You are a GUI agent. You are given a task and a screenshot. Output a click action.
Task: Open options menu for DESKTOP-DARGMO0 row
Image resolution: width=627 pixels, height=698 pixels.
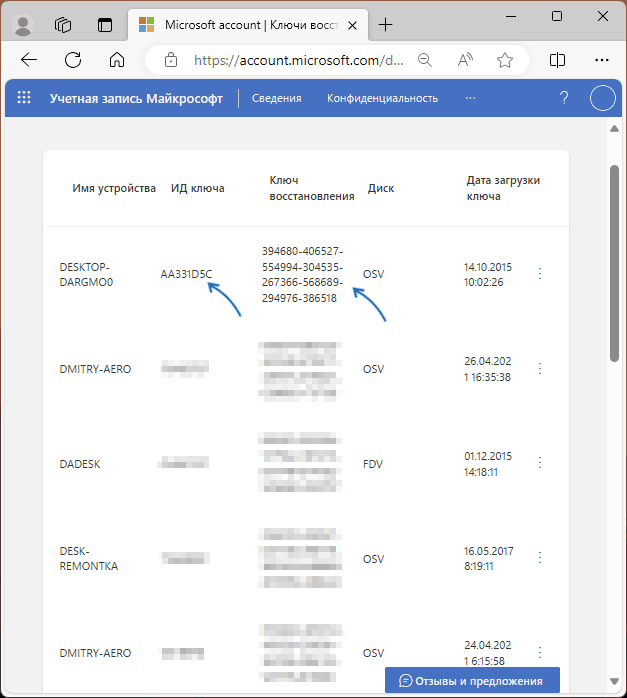pyautogui.click(x=540, y=273)
